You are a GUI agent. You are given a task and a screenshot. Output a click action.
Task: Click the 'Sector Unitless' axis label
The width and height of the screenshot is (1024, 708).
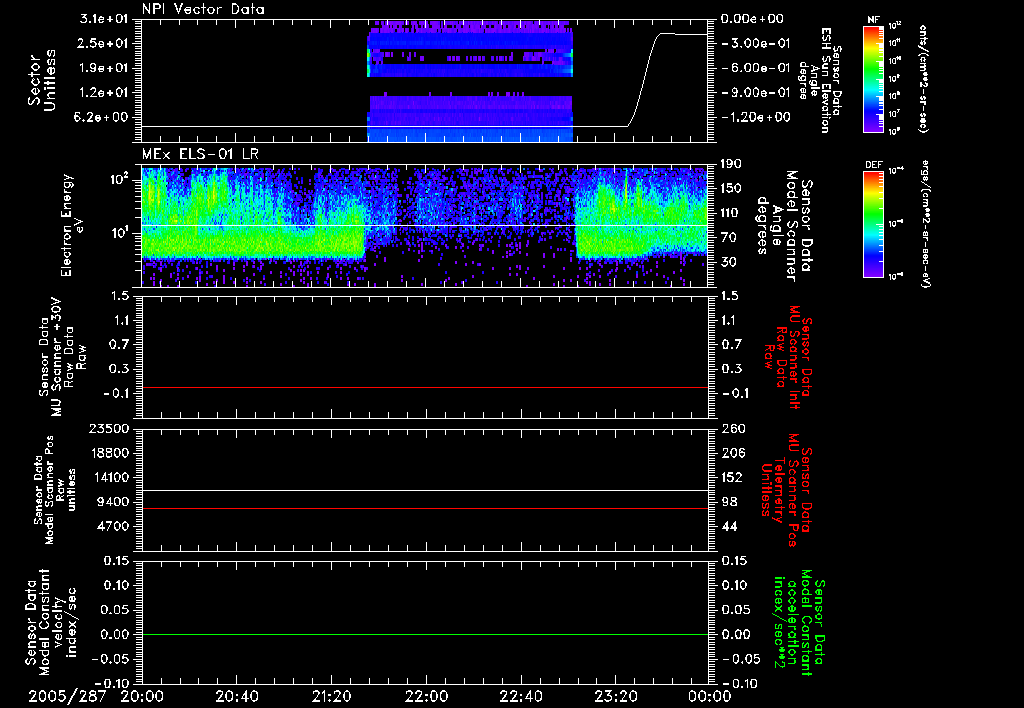pyautogui.click(x=42, y=80)
